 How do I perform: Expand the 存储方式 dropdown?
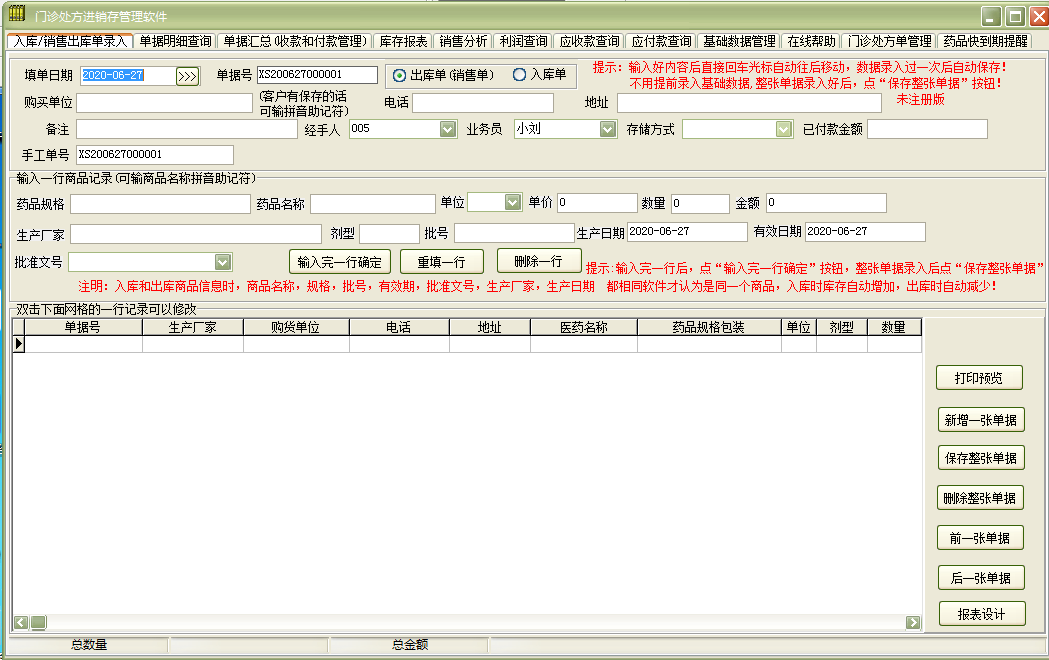pyautogui.click(x=784, y=129)
